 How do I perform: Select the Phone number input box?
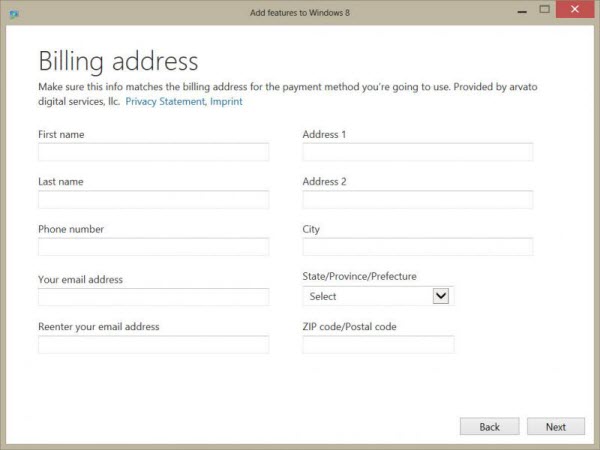click(x=153, y=247)
